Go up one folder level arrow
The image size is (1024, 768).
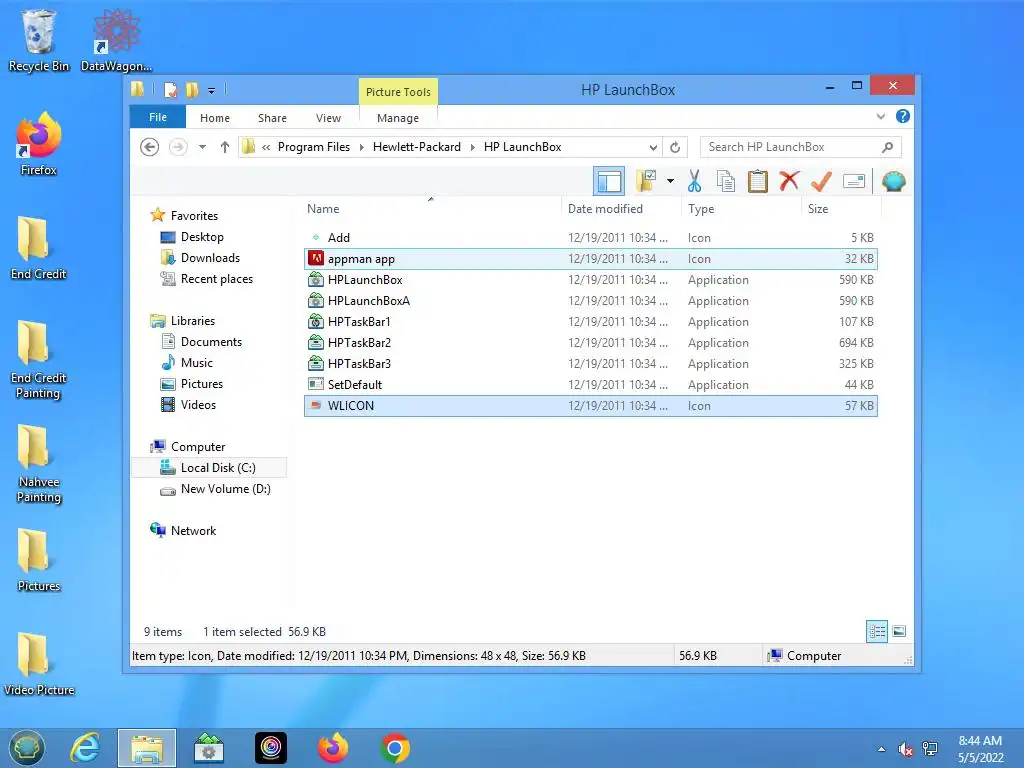point(225,147)
